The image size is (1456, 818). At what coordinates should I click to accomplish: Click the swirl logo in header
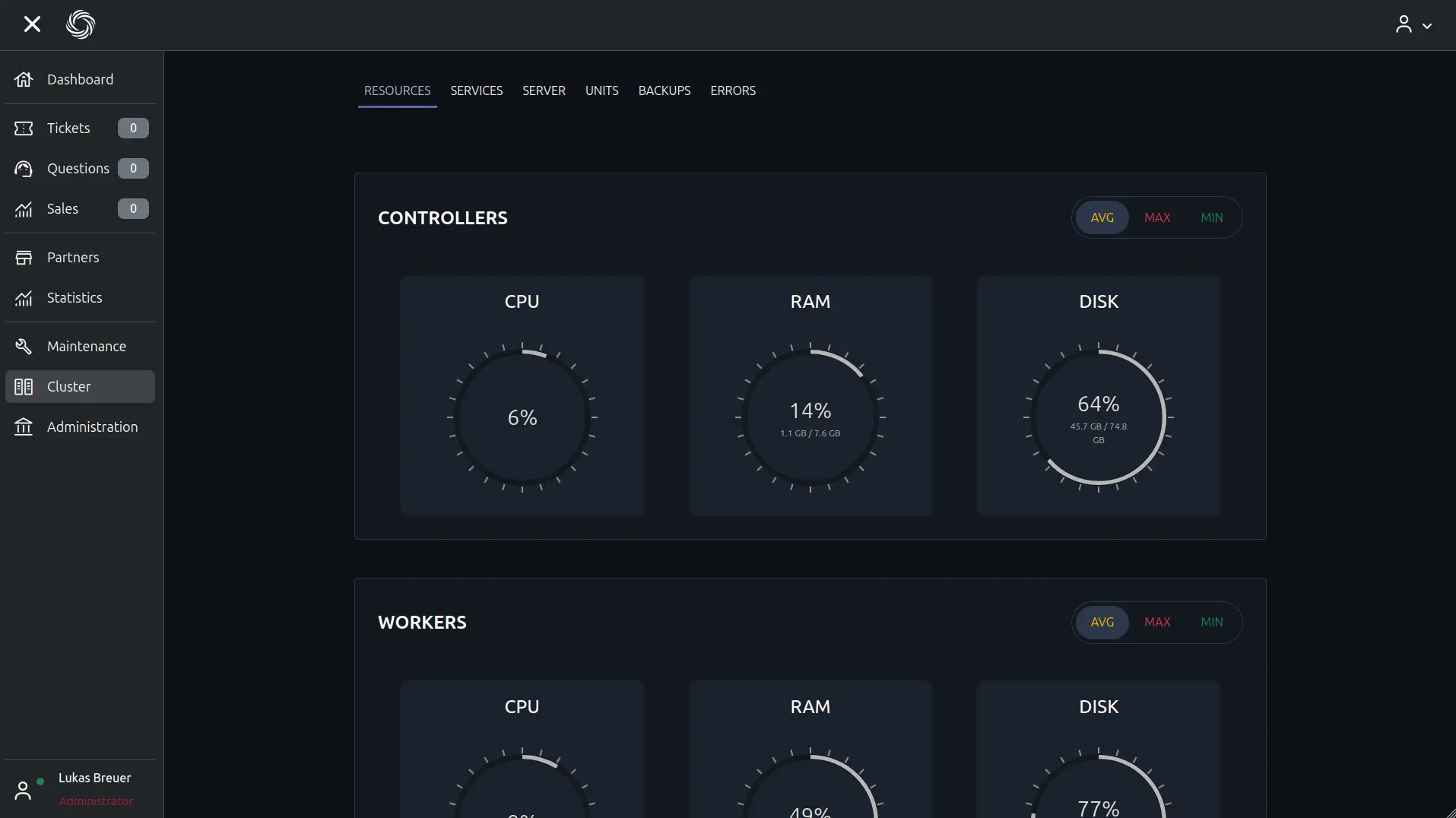click(x=81, y=24)
